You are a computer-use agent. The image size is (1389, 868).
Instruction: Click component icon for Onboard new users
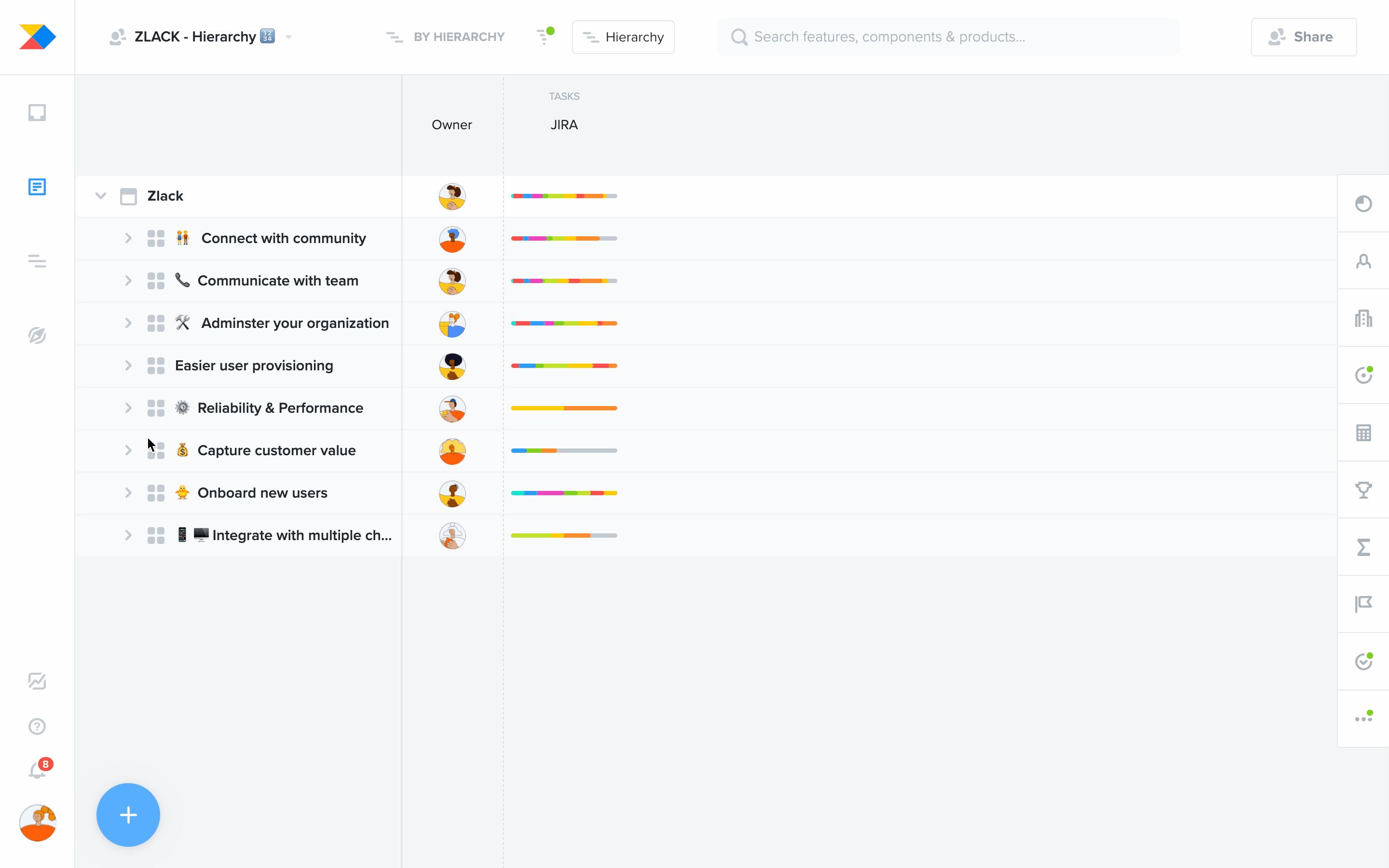point(156,493)
